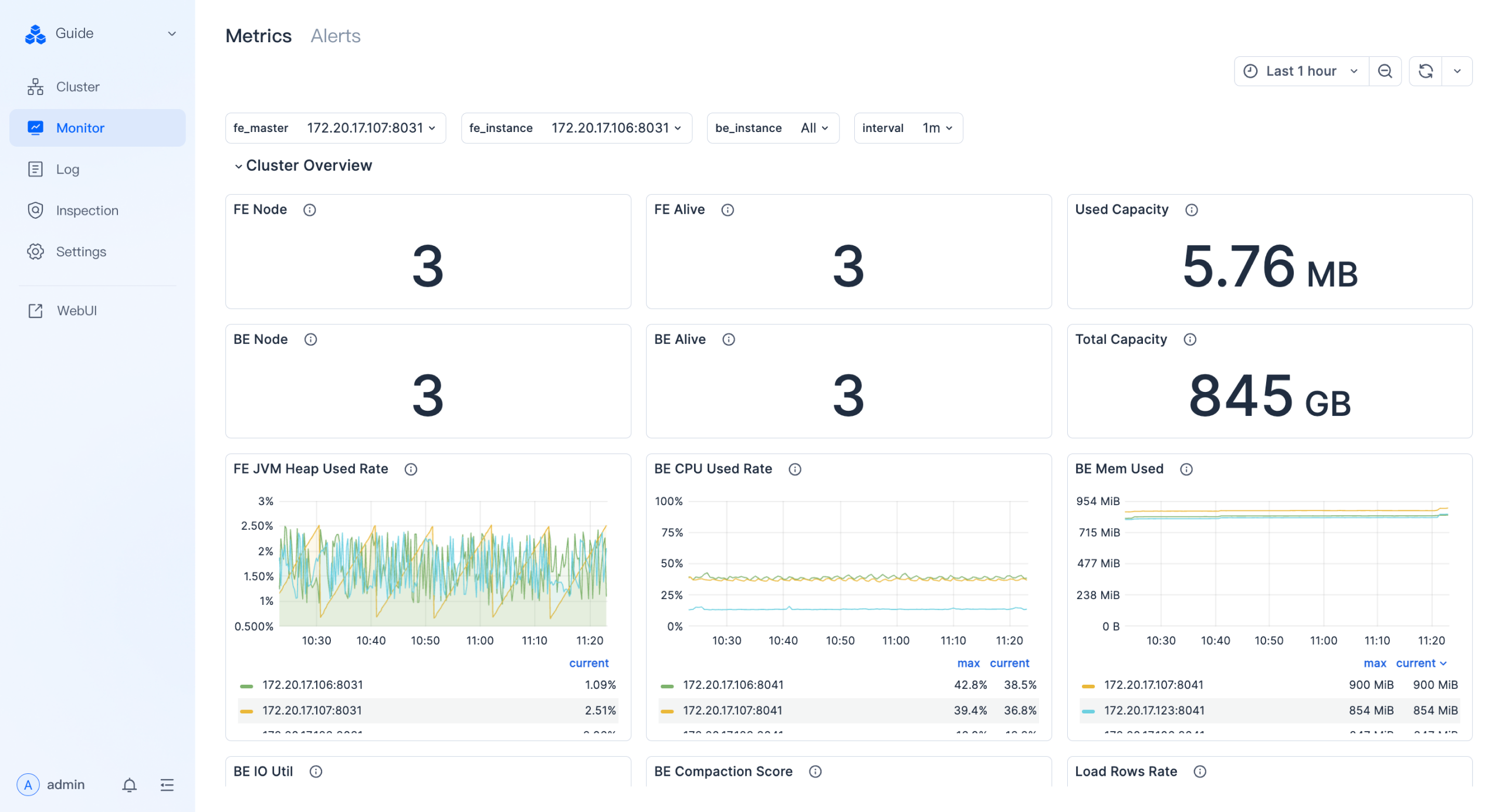Click the Guide navigation expander
This screenshot has height=812, width=1502.
click(x=170, y=33)
